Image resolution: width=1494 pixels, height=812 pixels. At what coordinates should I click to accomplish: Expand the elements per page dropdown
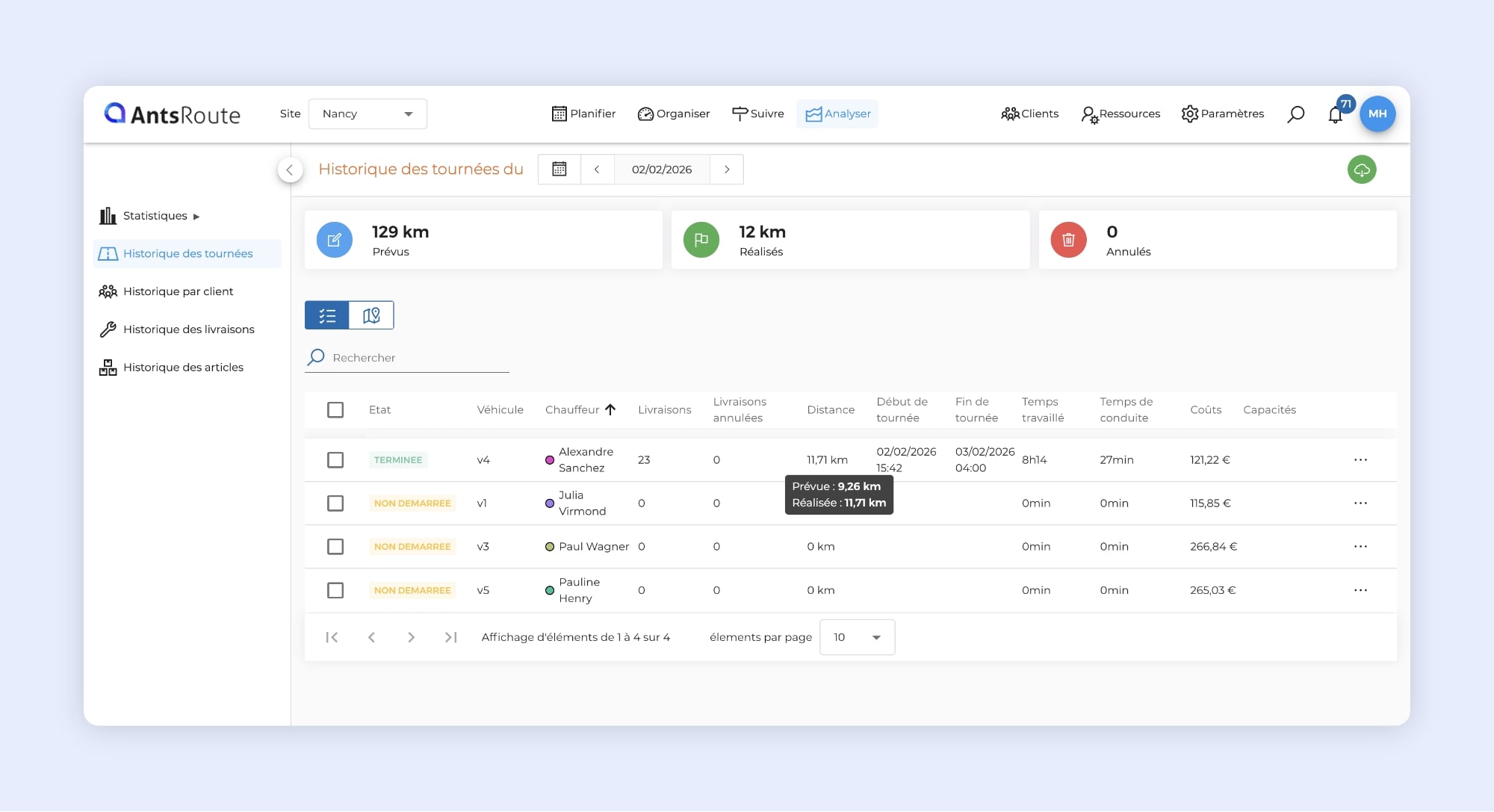tap(857, 637)
